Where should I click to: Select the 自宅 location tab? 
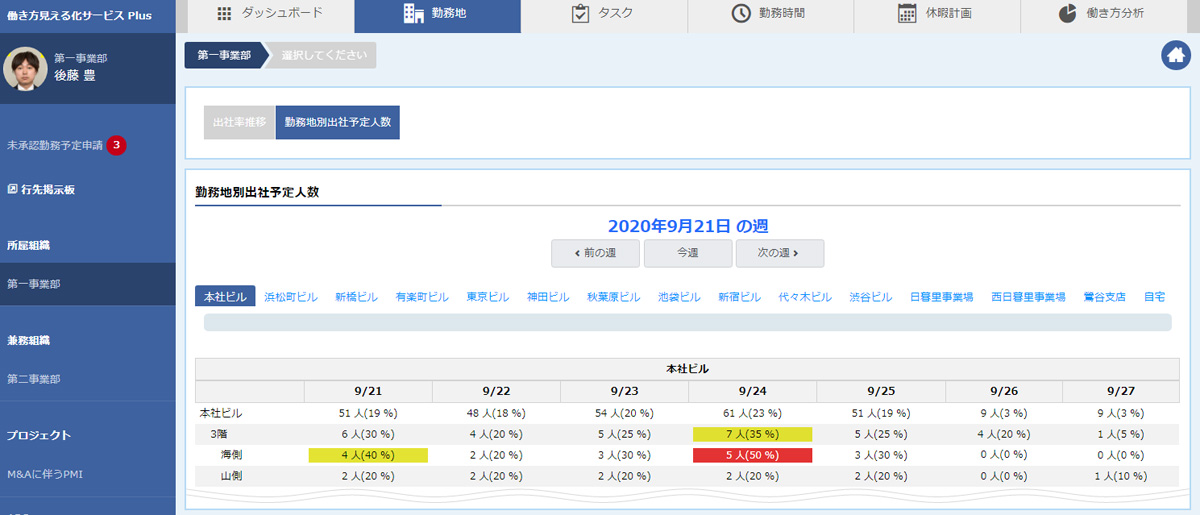pyautogui.click(x=1154, y=297)
